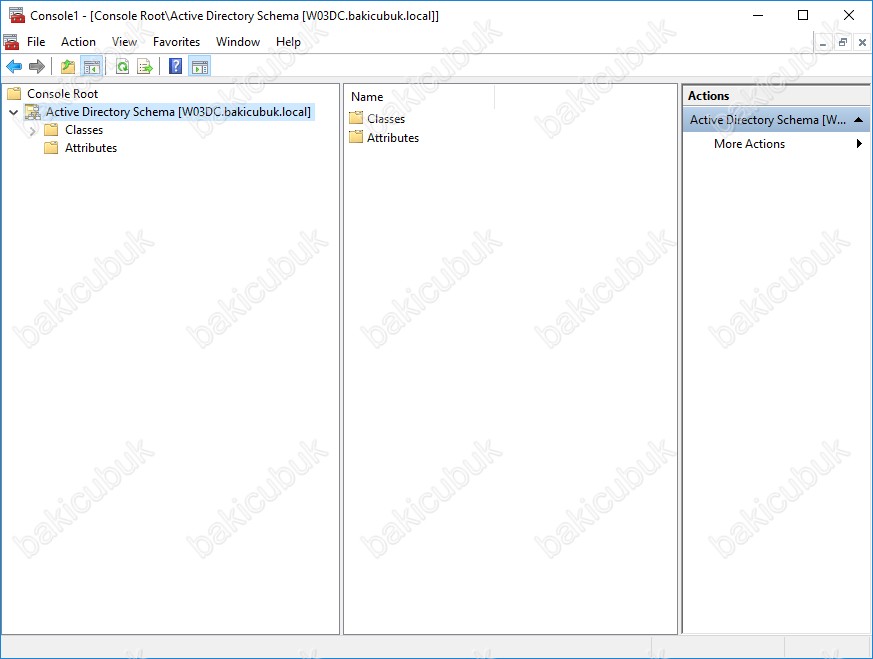The image size is (873, 659).
Task: Click the Refresh toolbar icon
Action: pos(122,67)
